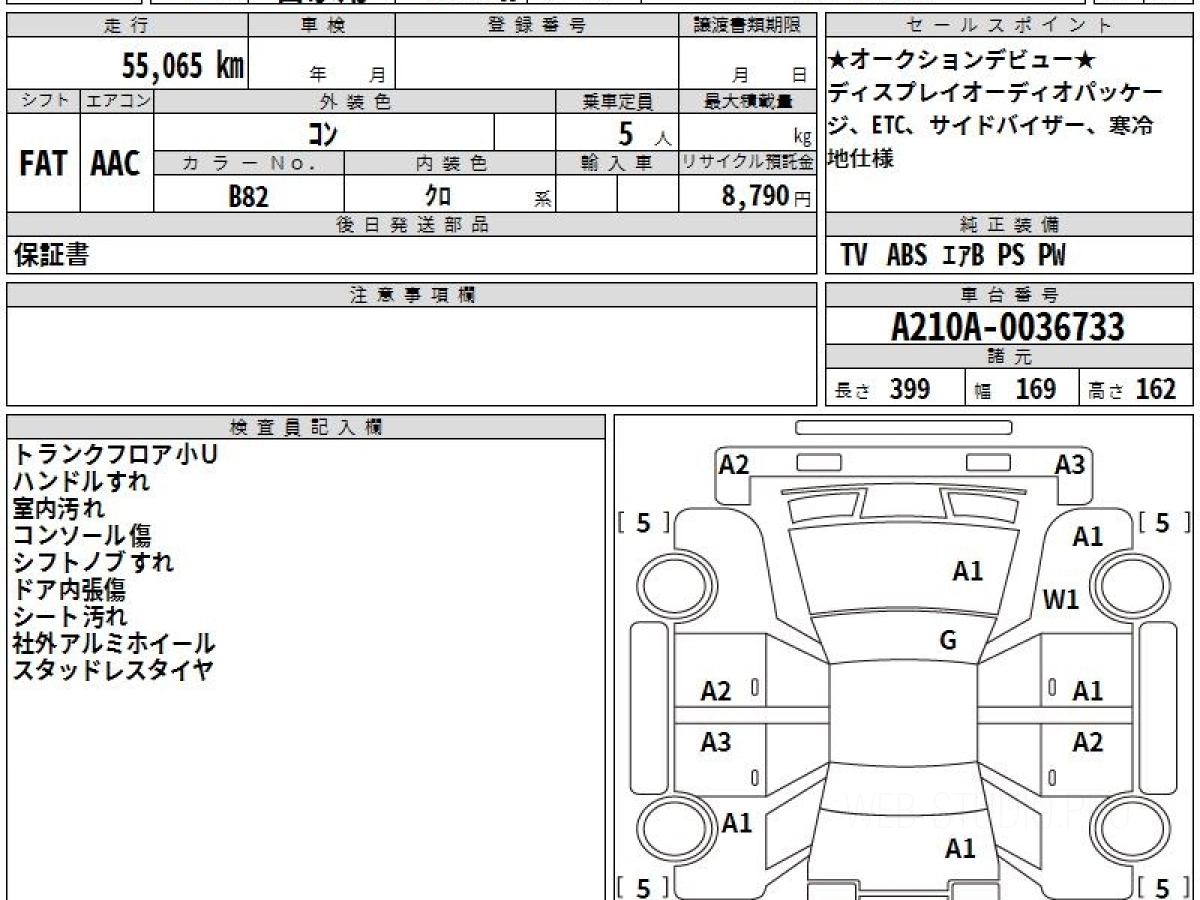This screenshot has width=1200, height=900.
Task: Select PS in the equipment list
Action: tap(1011, 255)
